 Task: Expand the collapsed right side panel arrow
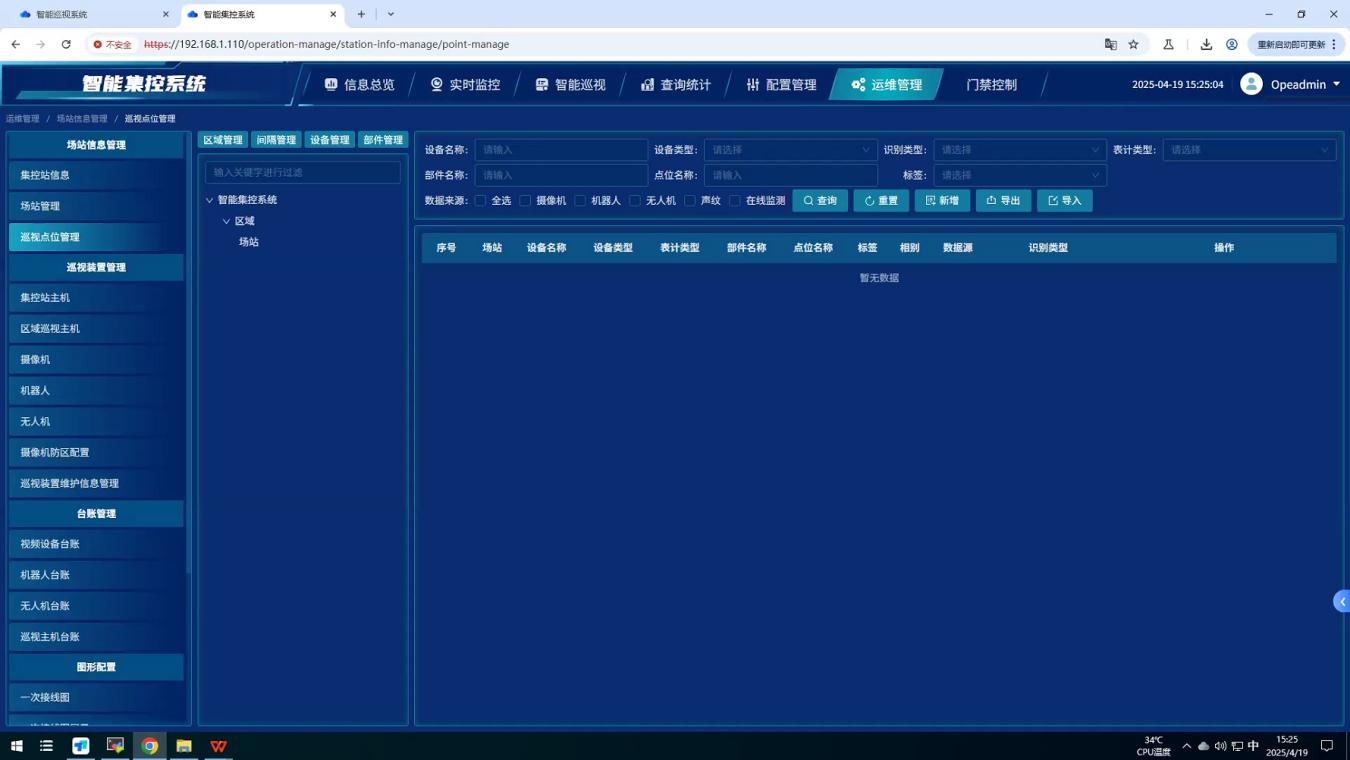(1342, 601)
